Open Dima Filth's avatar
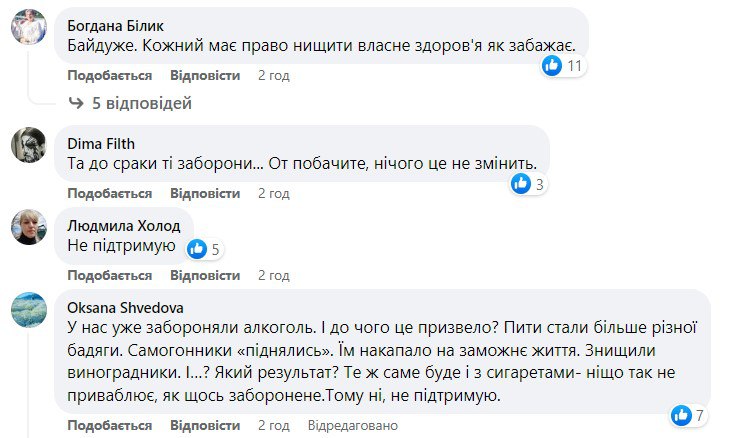Image resolution: width=736 pixels, height=438 pixels. [x=29, y=146]
